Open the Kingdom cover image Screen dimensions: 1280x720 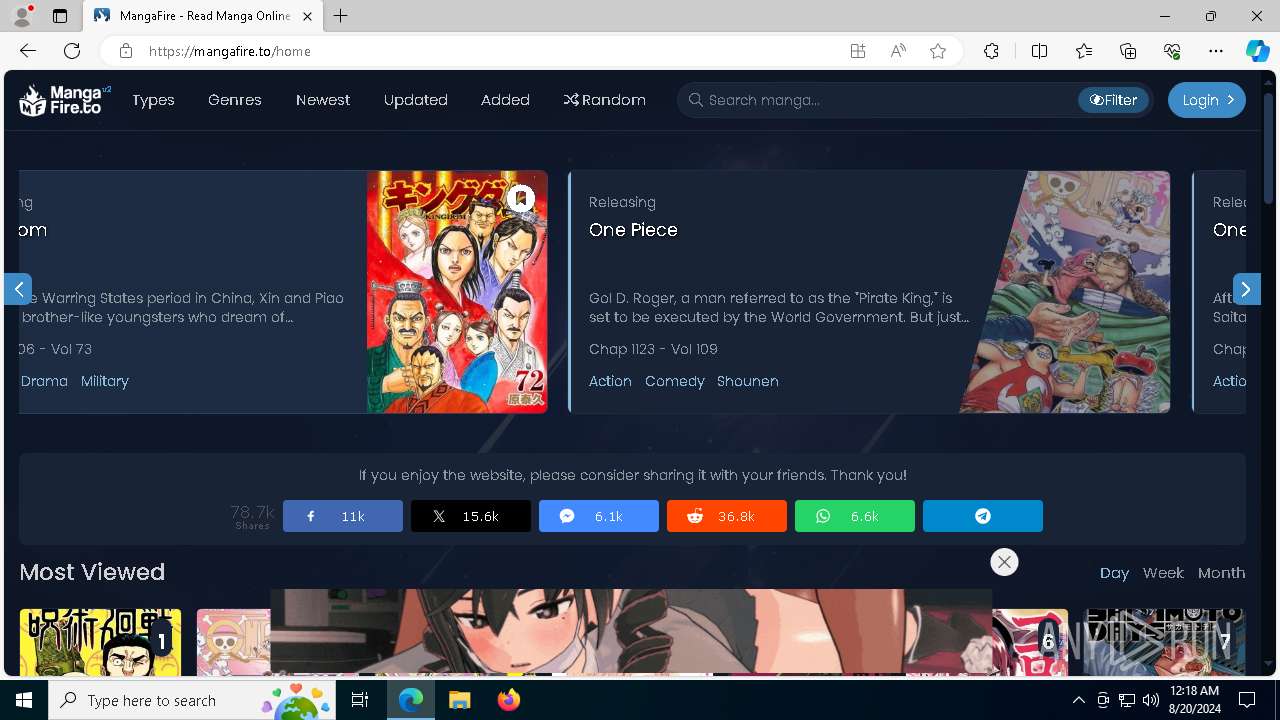[457, 292]
